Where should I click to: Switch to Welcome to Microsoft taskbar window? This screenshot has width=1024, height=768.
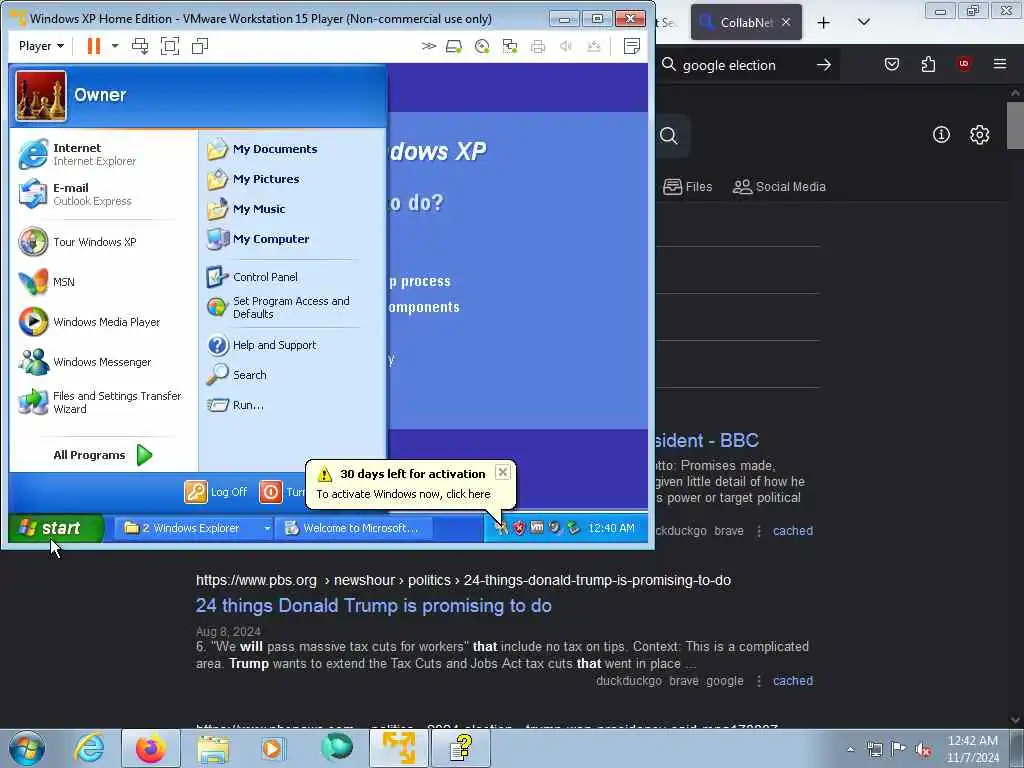(353, 528)
